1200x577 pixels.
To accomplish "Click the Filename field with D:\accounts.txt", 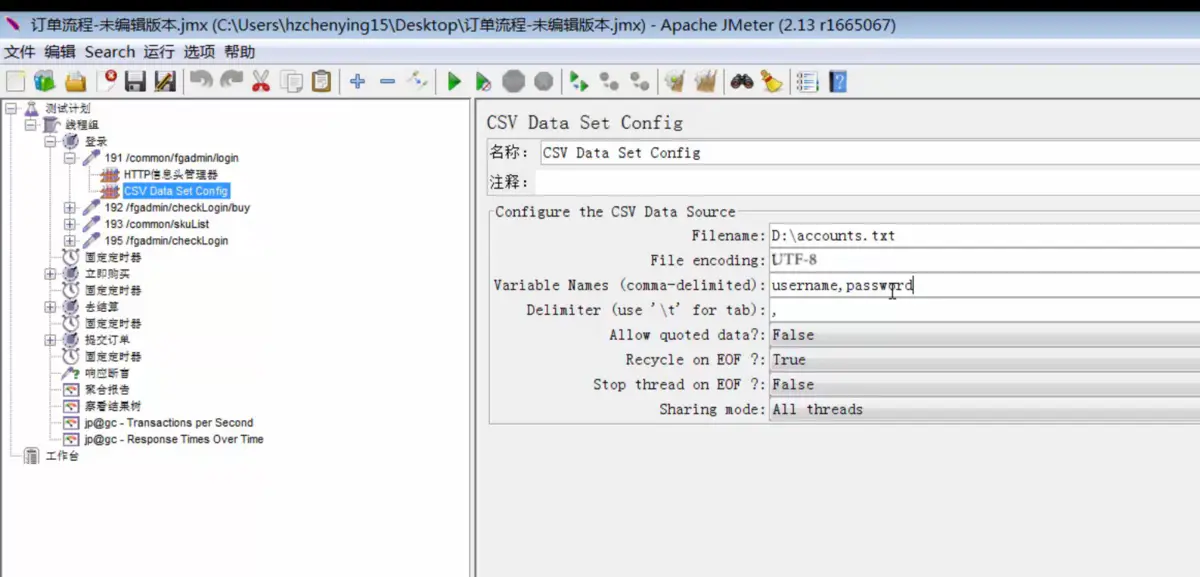I will click(984, 236).
